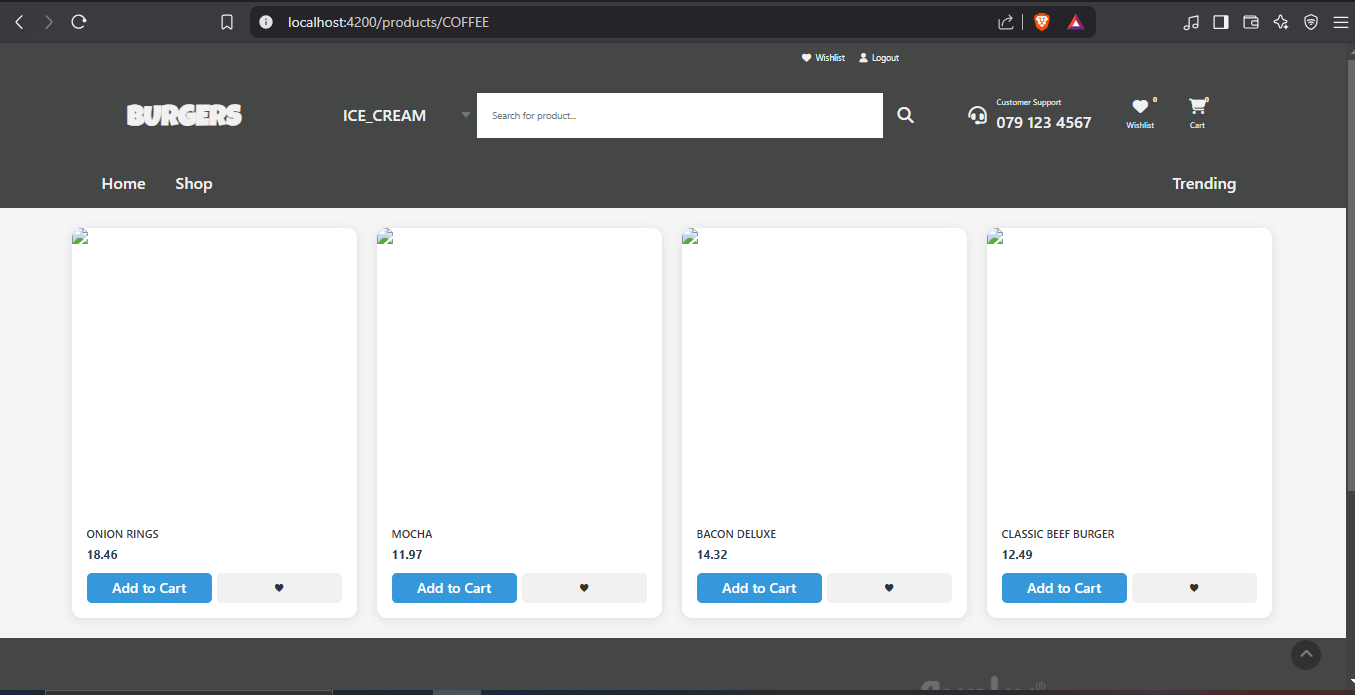Image resolution: width=1355 pixels, height=695 pixels.
Task: Click the CLASSIC BEEF BURGER product name
Action: (x=1058, y=534)
